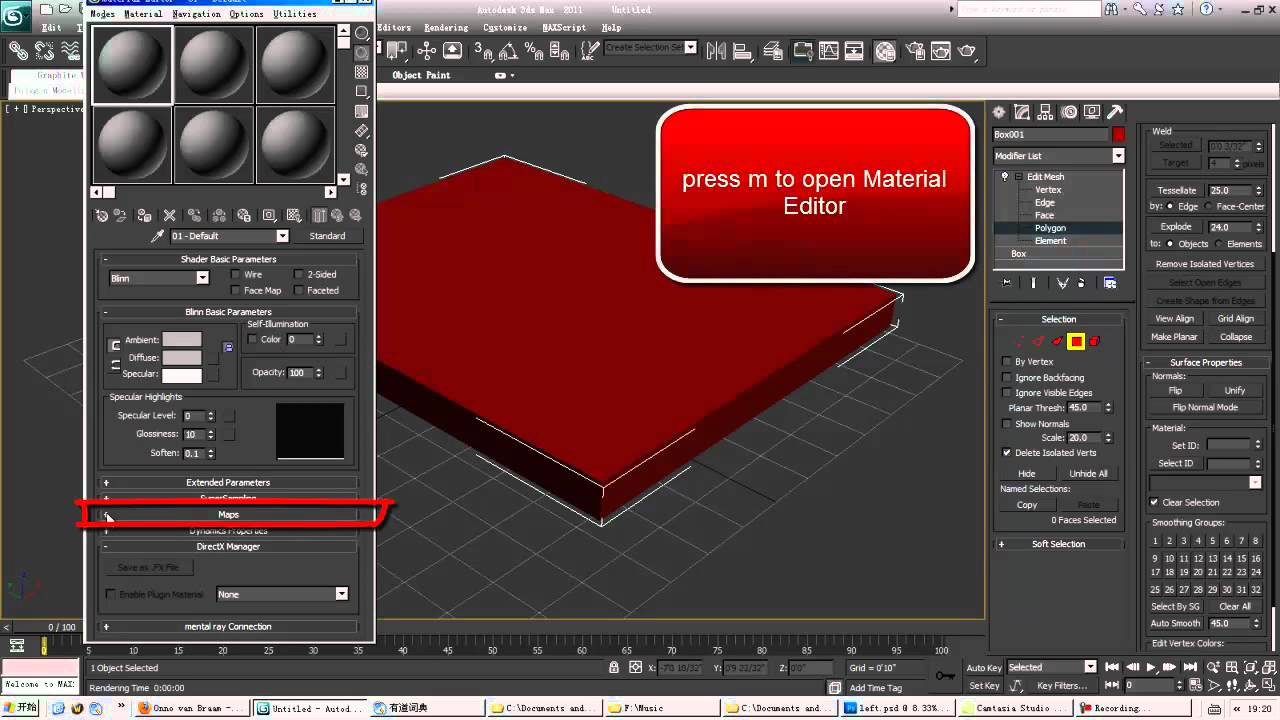Open the Motion command panel tab

(1069, 112)
